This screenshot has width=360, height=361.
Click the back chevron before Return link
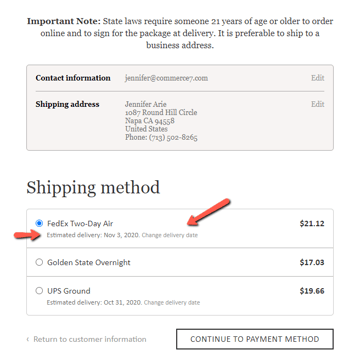(28, 340)
